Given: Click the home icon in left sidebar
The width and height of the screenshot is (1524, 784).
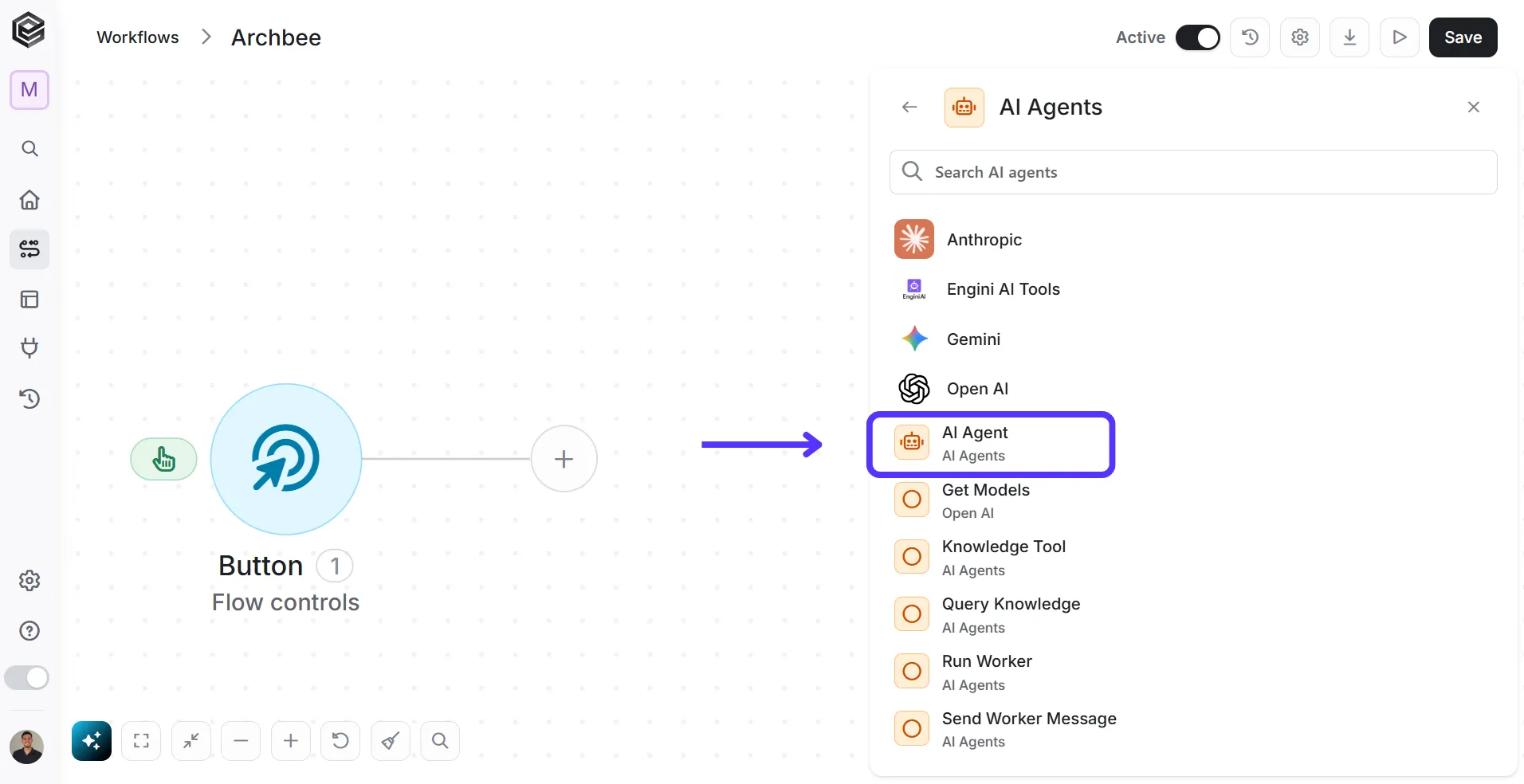Looking at the screenshot, I should click(29, 199).
